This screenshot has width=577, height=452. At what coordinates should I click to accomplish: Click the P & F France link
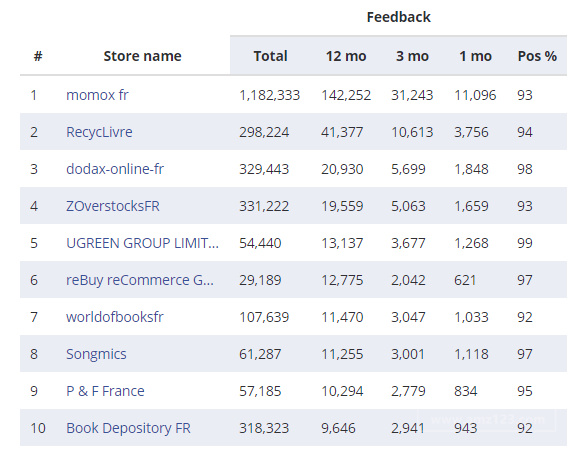(105, 391)
